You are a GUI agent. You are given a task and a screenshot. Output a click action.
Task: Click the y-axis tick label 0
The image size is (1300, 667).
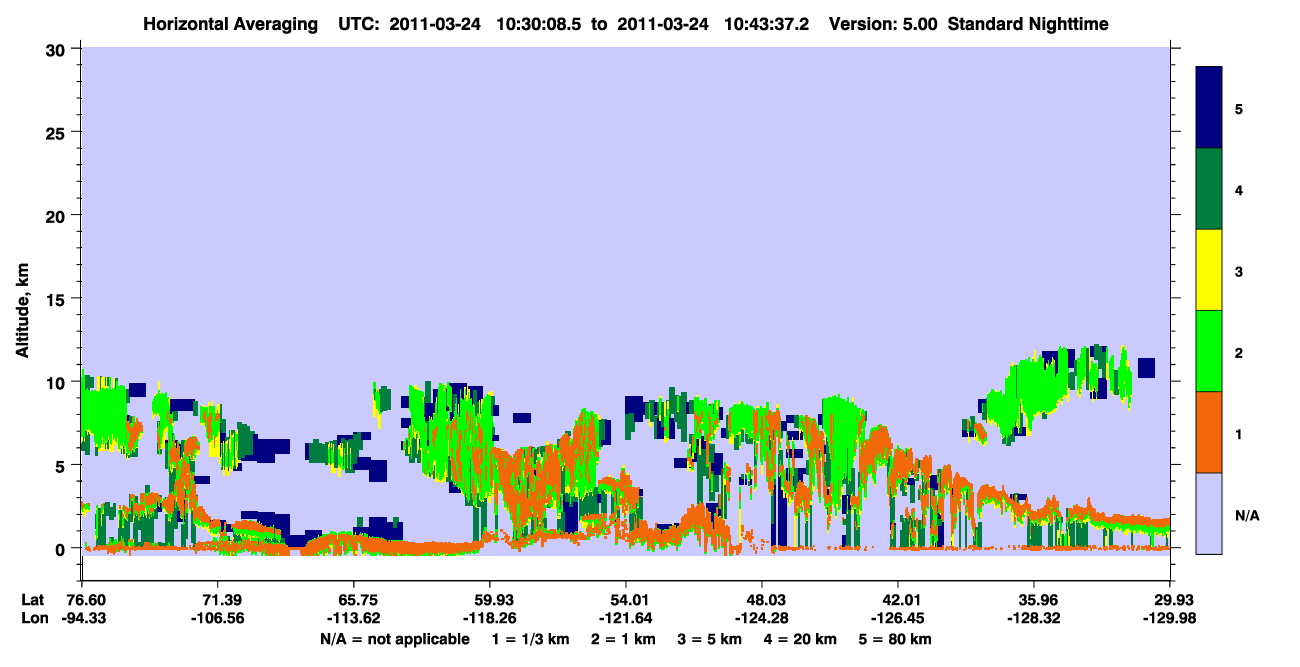63,549
